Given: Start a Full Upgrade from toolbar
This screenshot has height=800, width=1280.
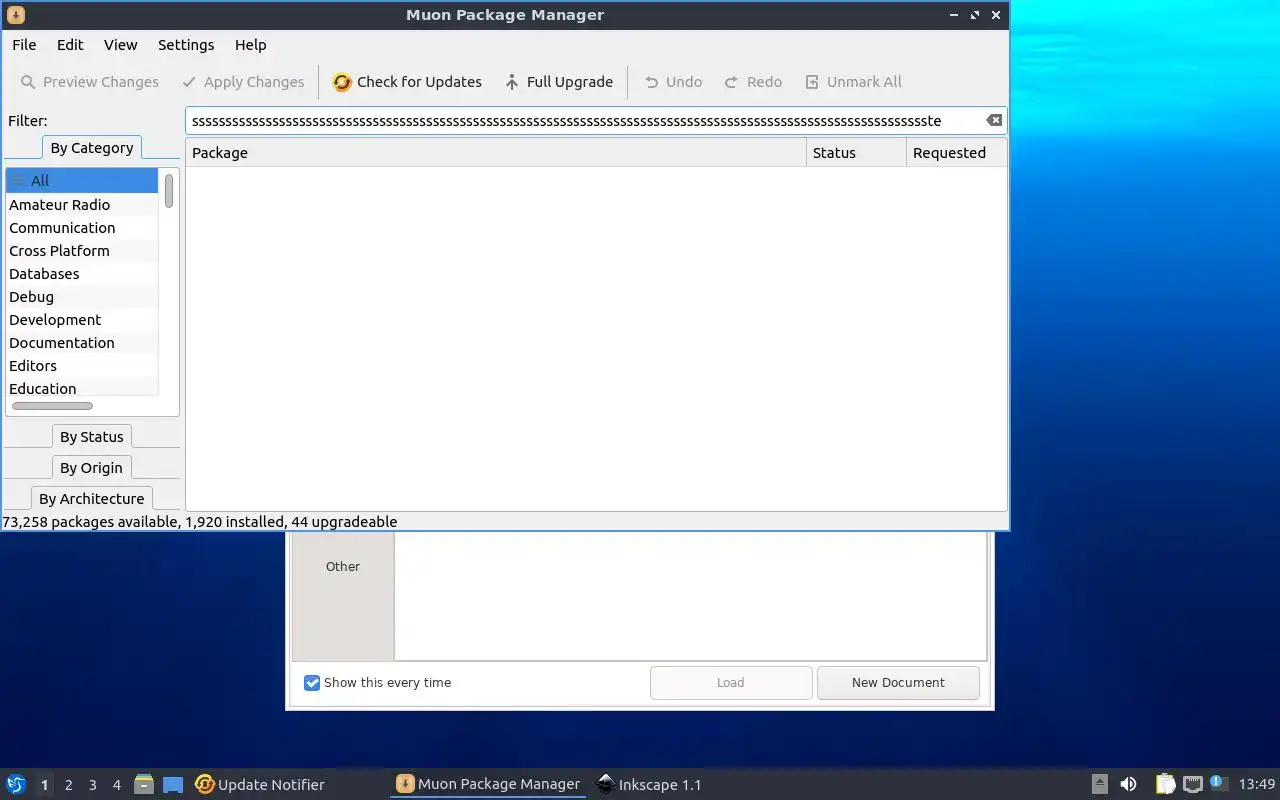Looking at the screenshot, I should (558, 82).
